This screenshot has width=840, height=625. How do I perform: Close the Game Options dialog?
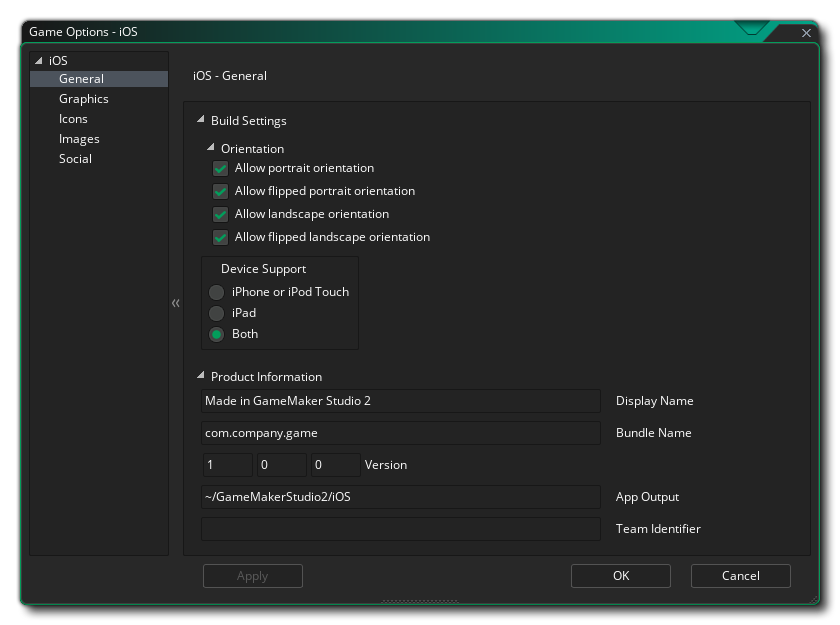[806, 33]
